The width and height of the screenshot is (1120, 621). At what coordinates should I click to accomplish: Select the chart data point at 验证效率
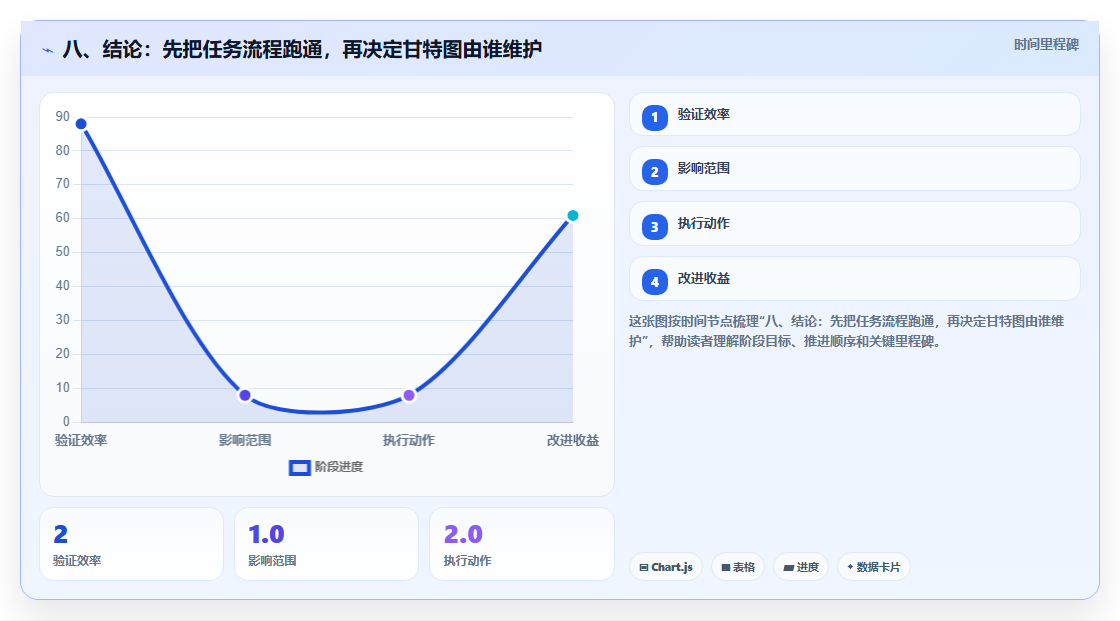(x=81, y=124)
